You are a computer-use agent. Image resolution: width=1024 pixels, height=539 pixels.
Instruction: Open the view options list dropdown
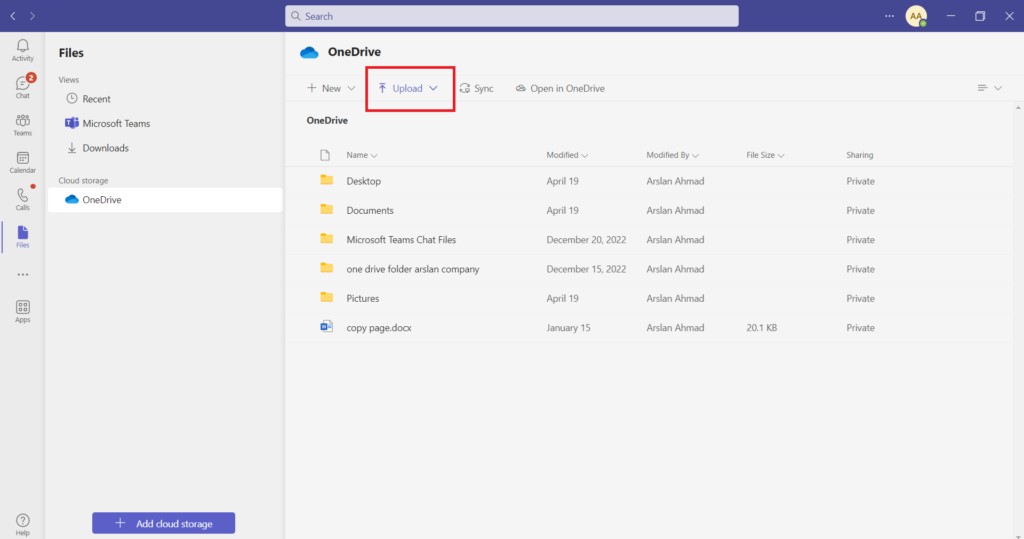coord(989,88)
